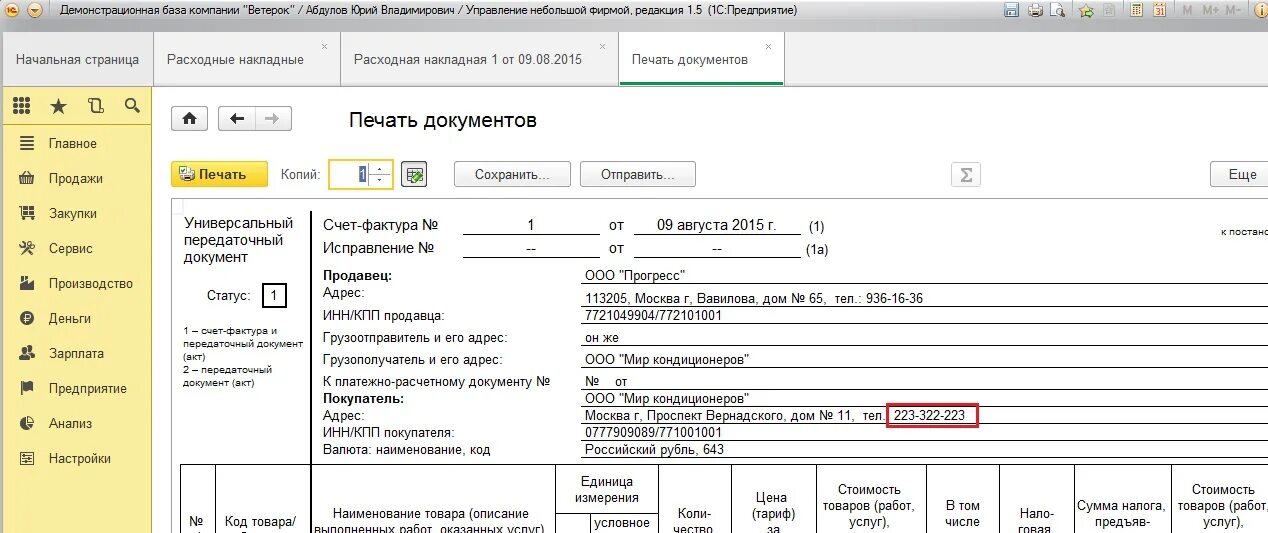
Task: Open history scroll icon in sidebar
Action: [x=95, y=105]
